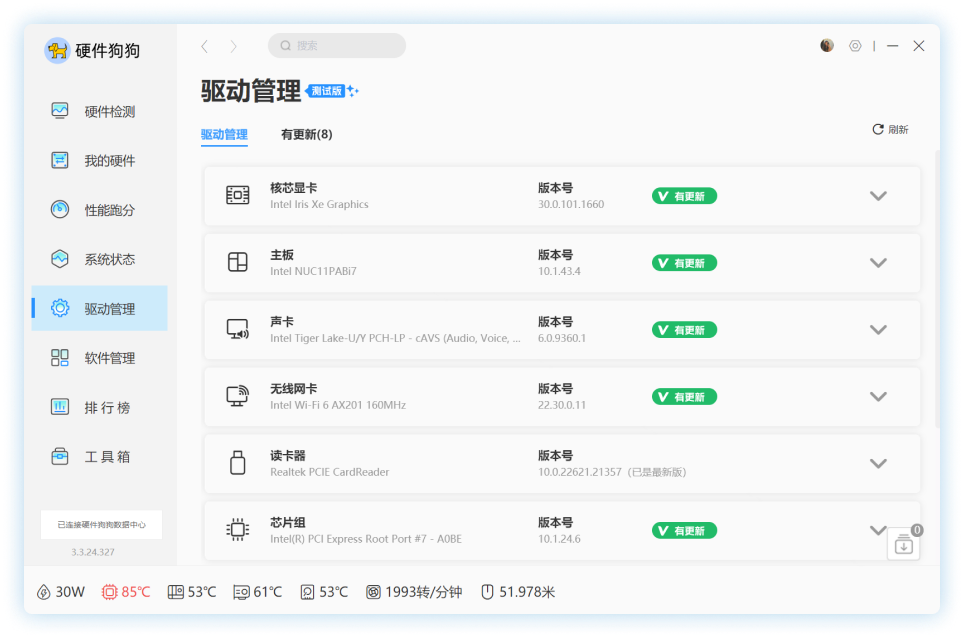Click the driver list vertical scrollbar
The width and height of the screenshot is (964, 638).
[937, 289]
